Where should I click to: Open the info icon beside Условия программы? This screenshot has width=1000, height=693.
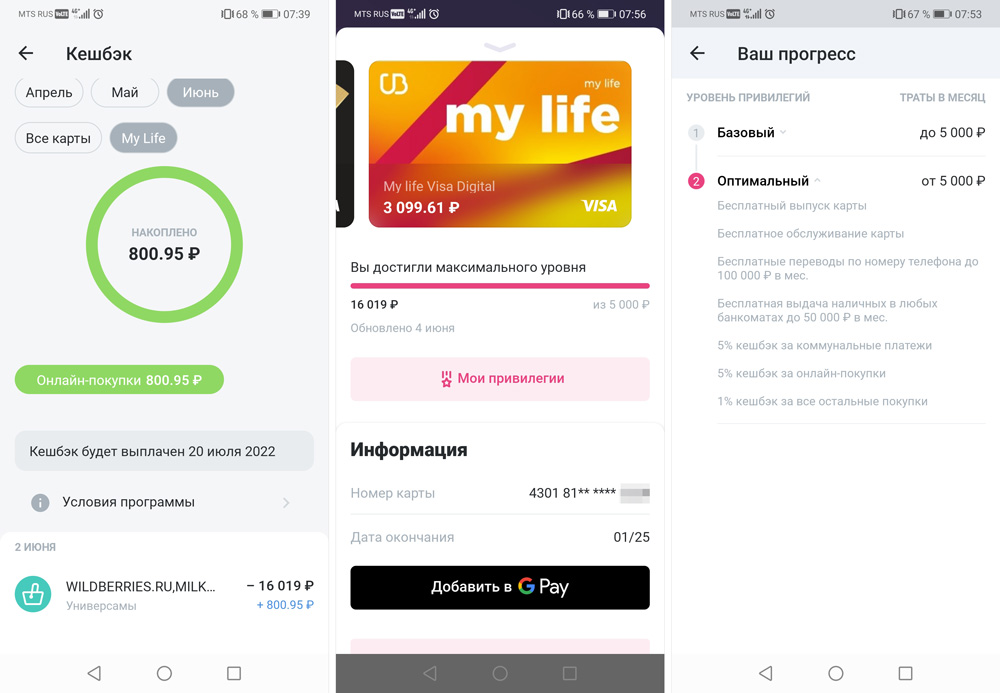[x=40, y=502]
